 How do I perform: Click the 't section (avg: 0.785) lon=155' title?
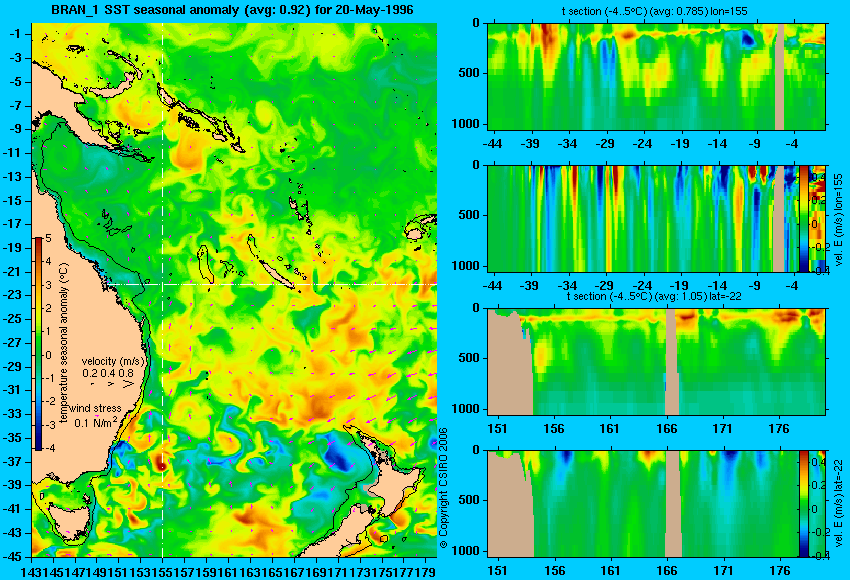point(654,11)
